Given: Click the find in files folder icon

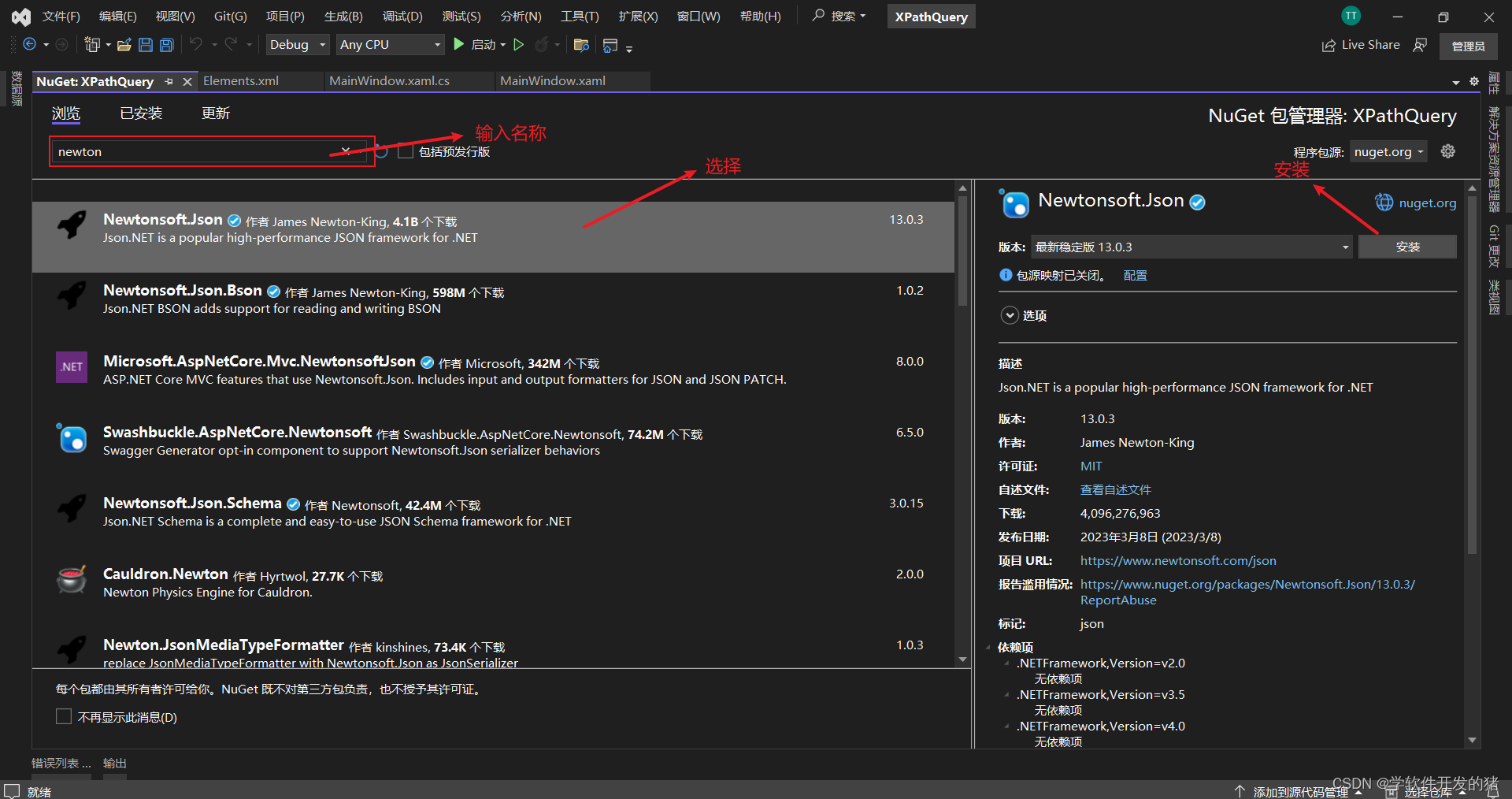Looking at the screenshot, I should [581, 45].
